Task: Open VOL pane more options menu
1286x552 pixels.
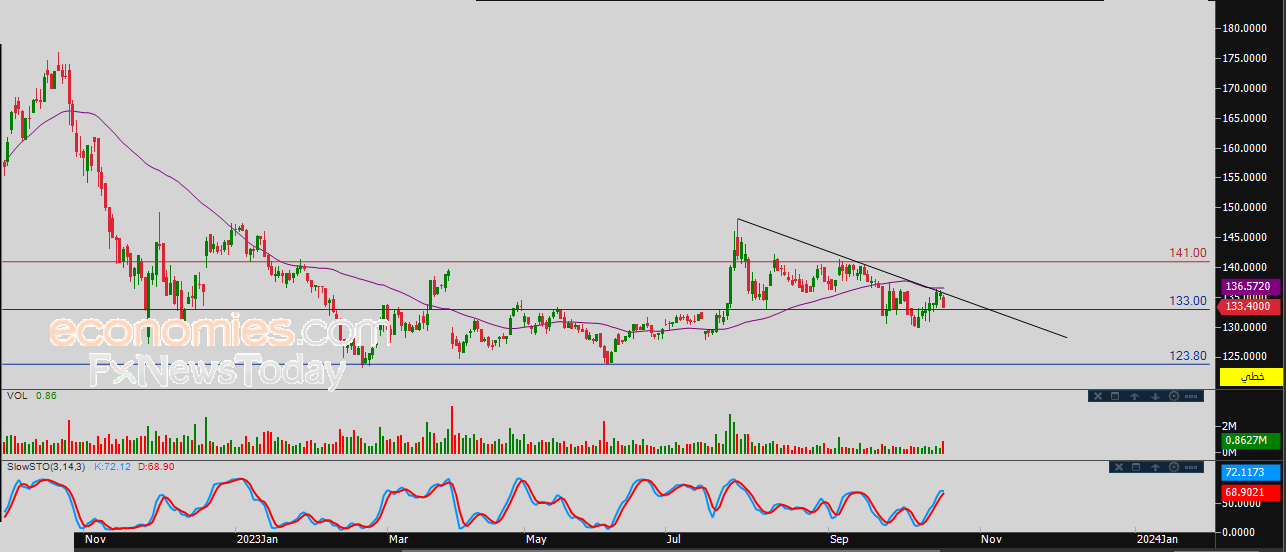Action: [1191, 396]
